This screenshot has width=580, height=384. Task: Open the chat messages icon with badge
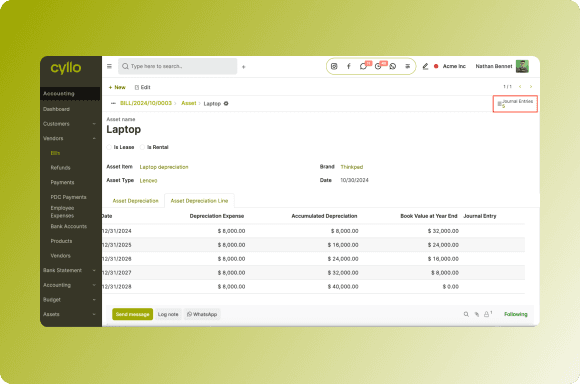(364, 66)
